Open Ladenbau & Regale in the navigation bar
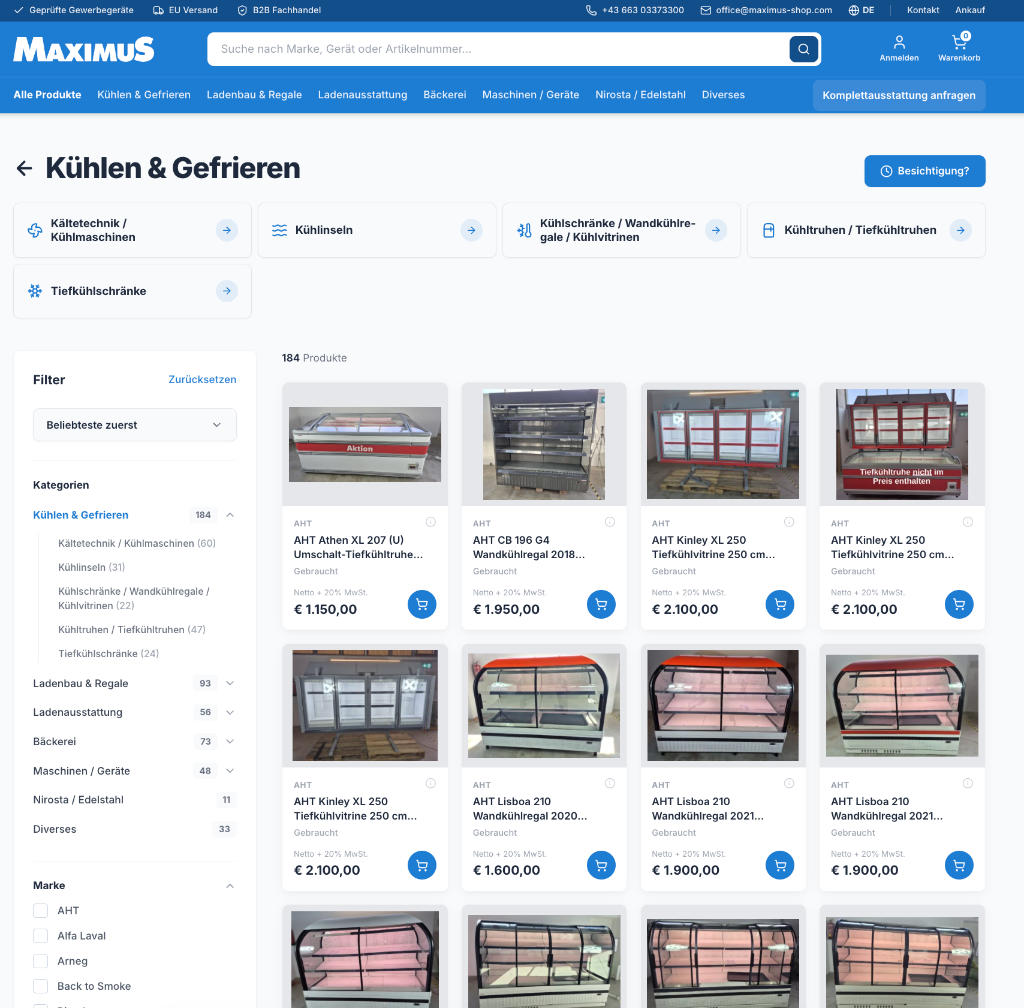 click(x=254, y=95)
